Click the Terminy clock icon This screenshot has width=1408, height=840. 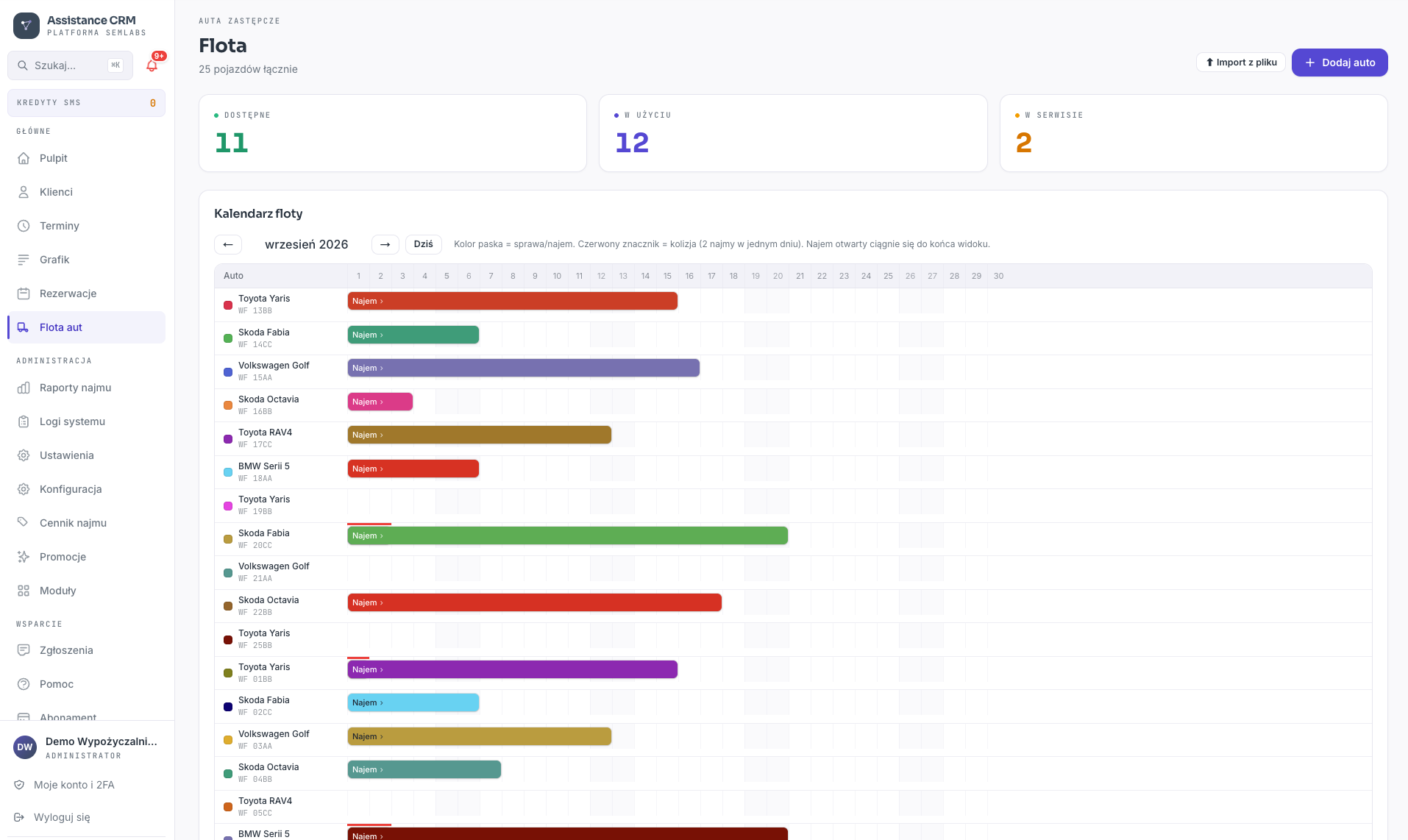24,226
